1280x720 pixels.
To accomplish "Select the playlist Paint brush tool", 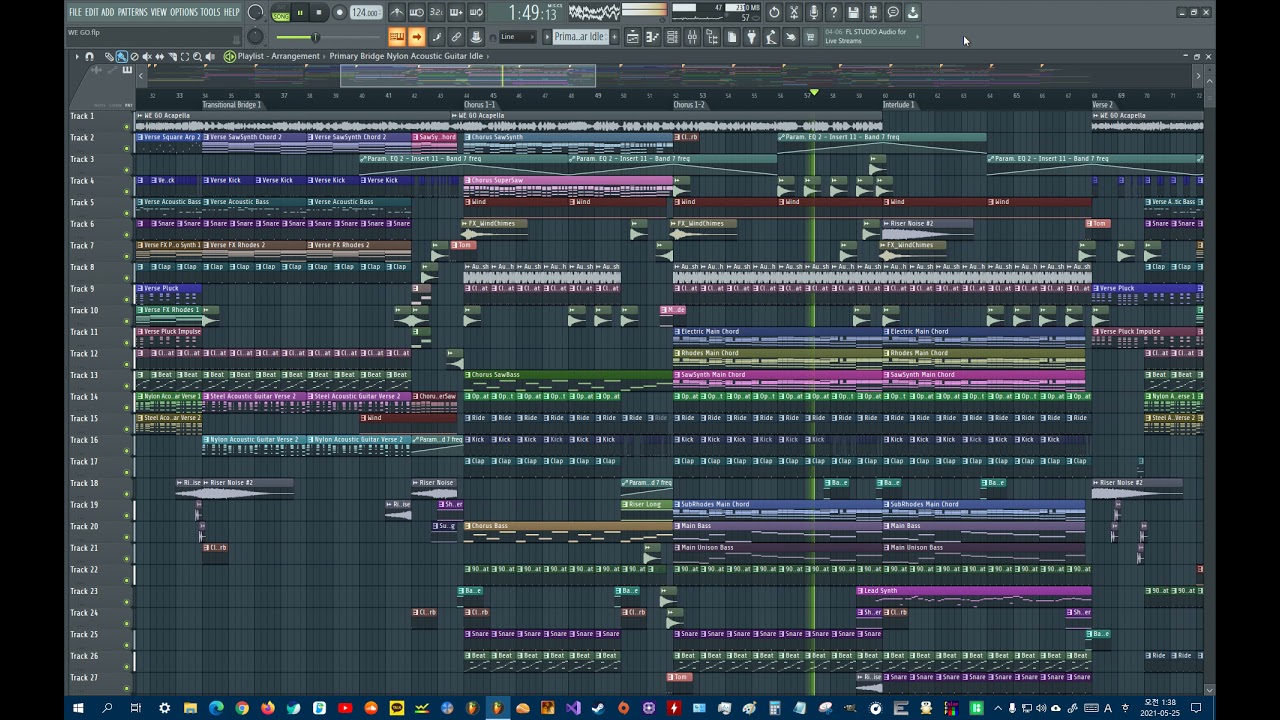I will click(x=122, y=57).
